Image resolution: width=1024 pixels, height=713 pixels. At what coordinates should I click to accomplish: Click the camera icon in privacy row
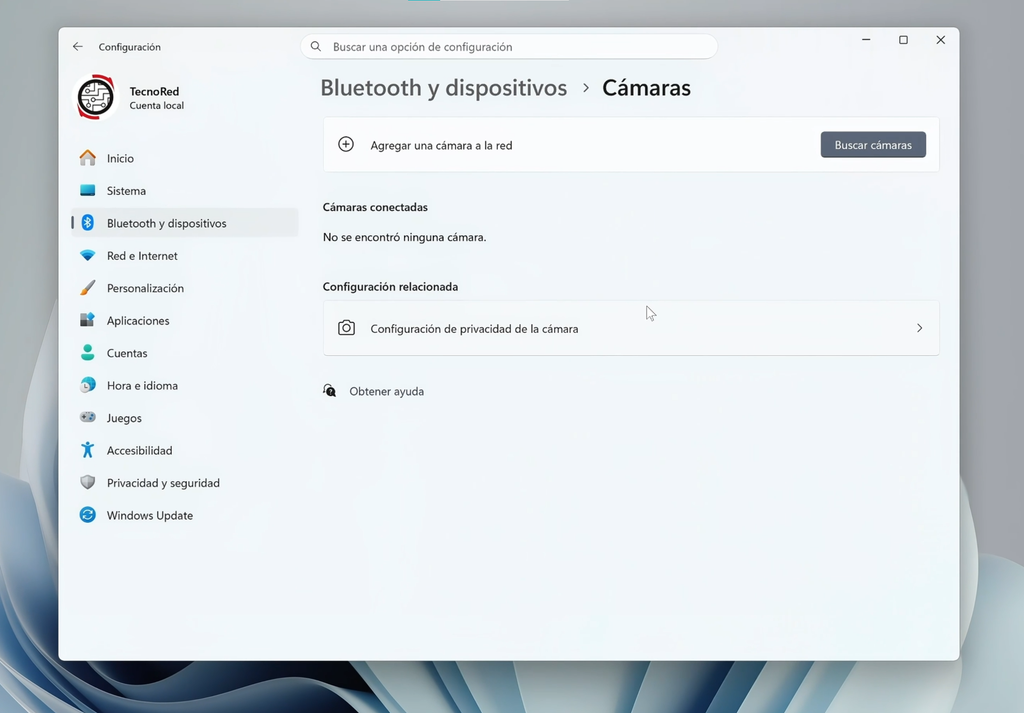[x=346, y=328]
